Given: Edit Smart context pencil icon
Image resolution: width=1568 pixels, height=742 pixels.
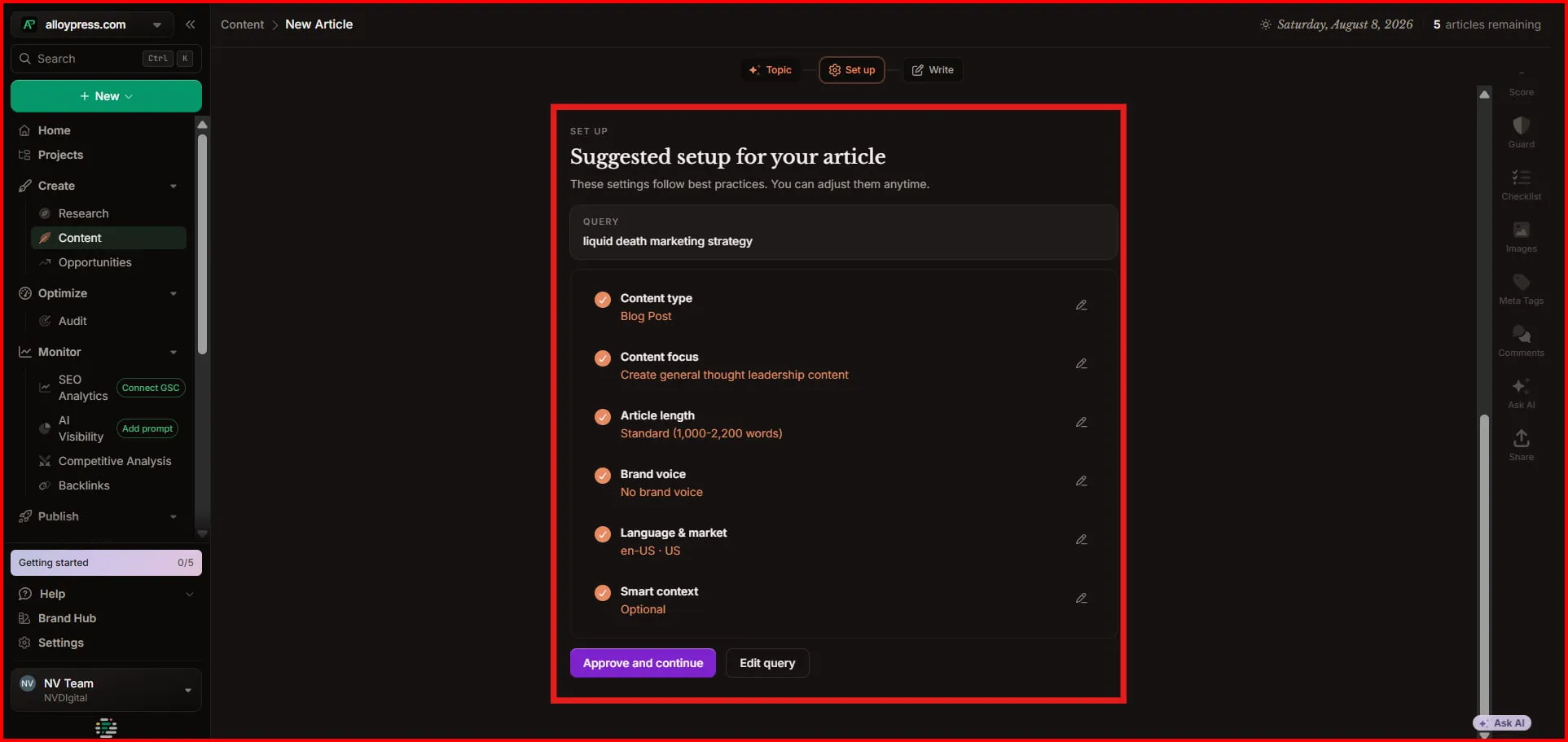Looking at the screenshot, I should (1081, 598).
